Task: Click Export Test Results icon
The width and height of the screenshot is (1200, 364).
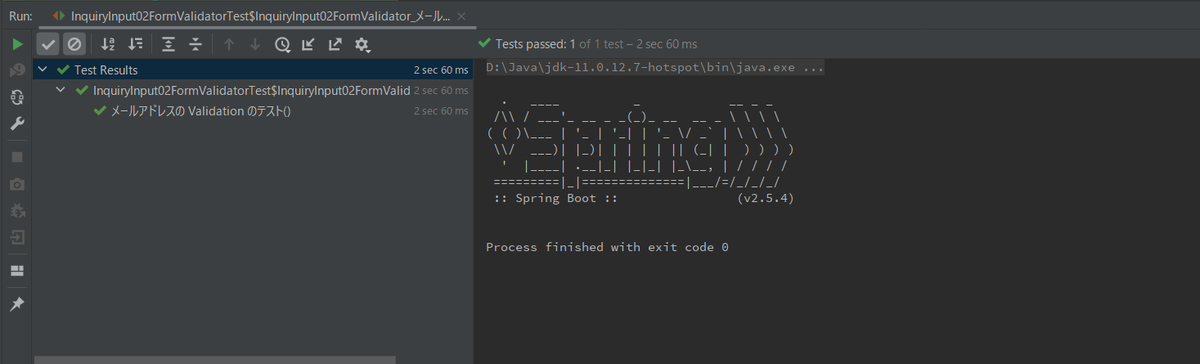Action: tap(335, 44)
